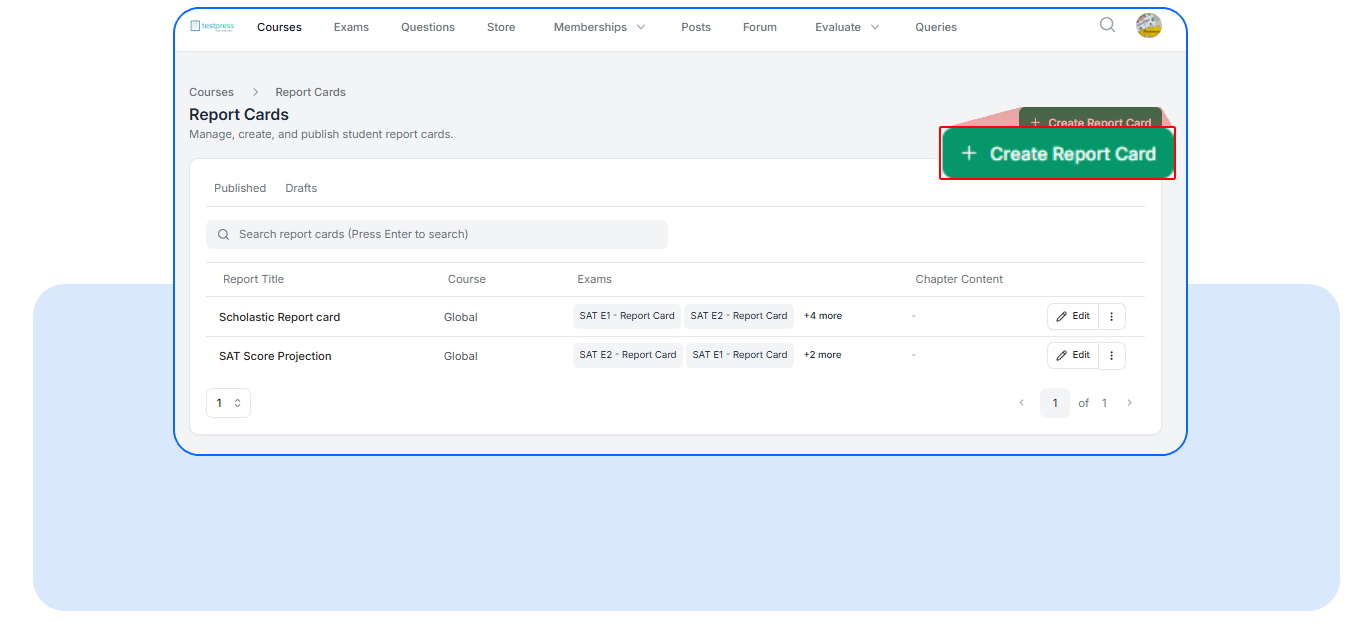
Task: Show +4 more exams for Scholastic
Action: click(x=822, y=316)
